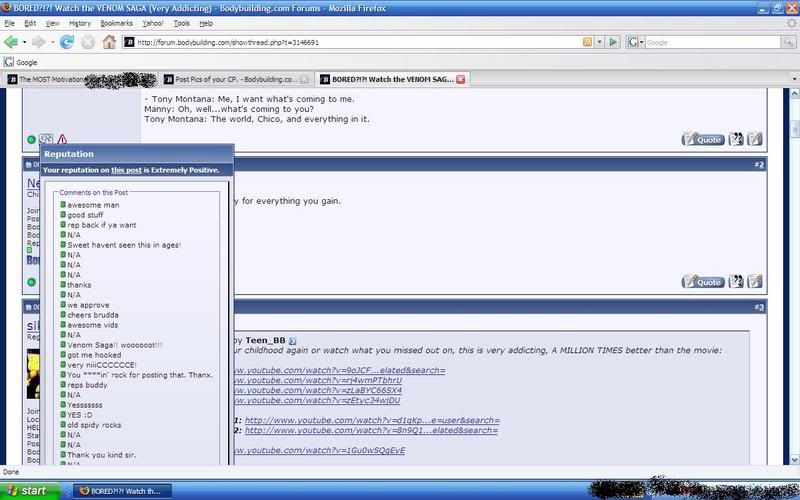The width and height of the screenshot is (800, 500).
Task: Click the online status dot under first post
Action: coord(31,139)
